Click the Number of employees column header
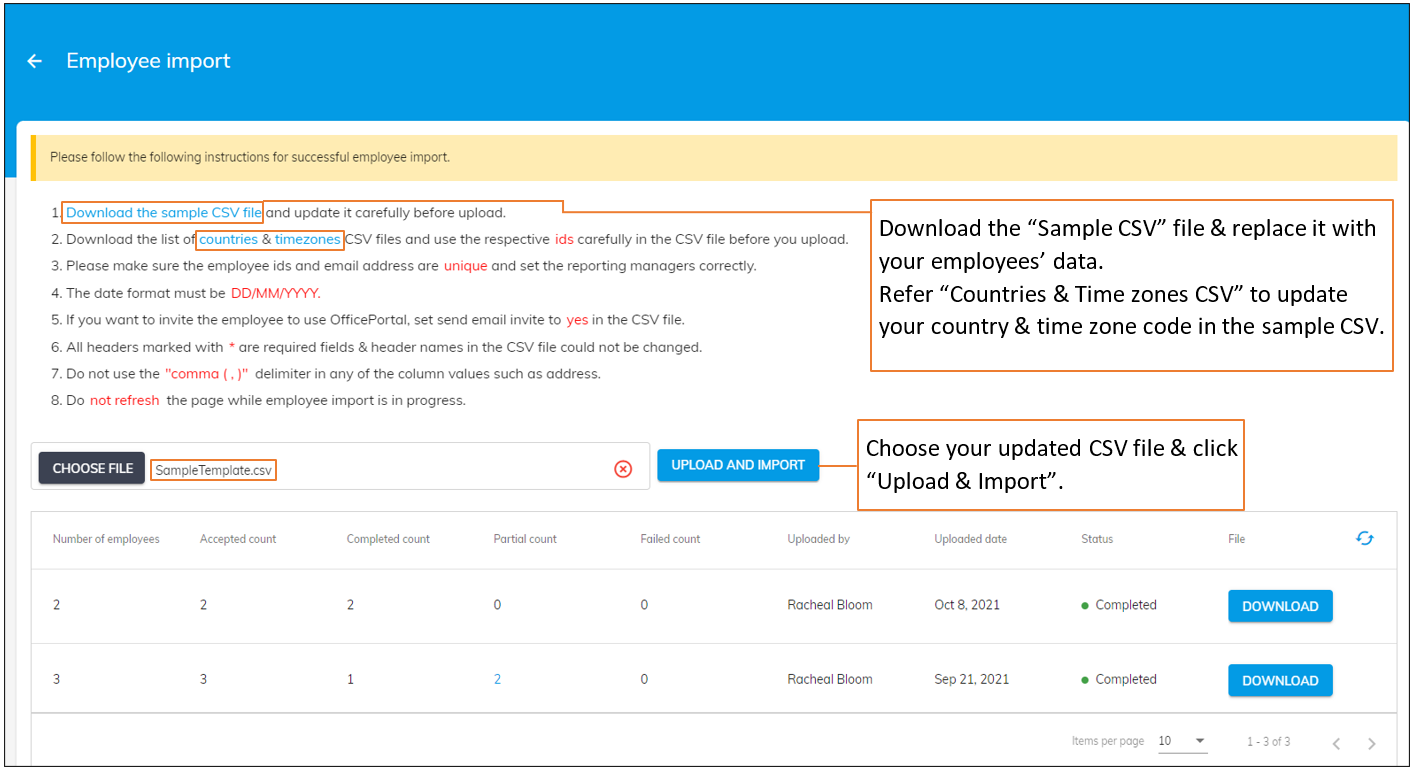The image size is (1415, 771). (106, 538)
